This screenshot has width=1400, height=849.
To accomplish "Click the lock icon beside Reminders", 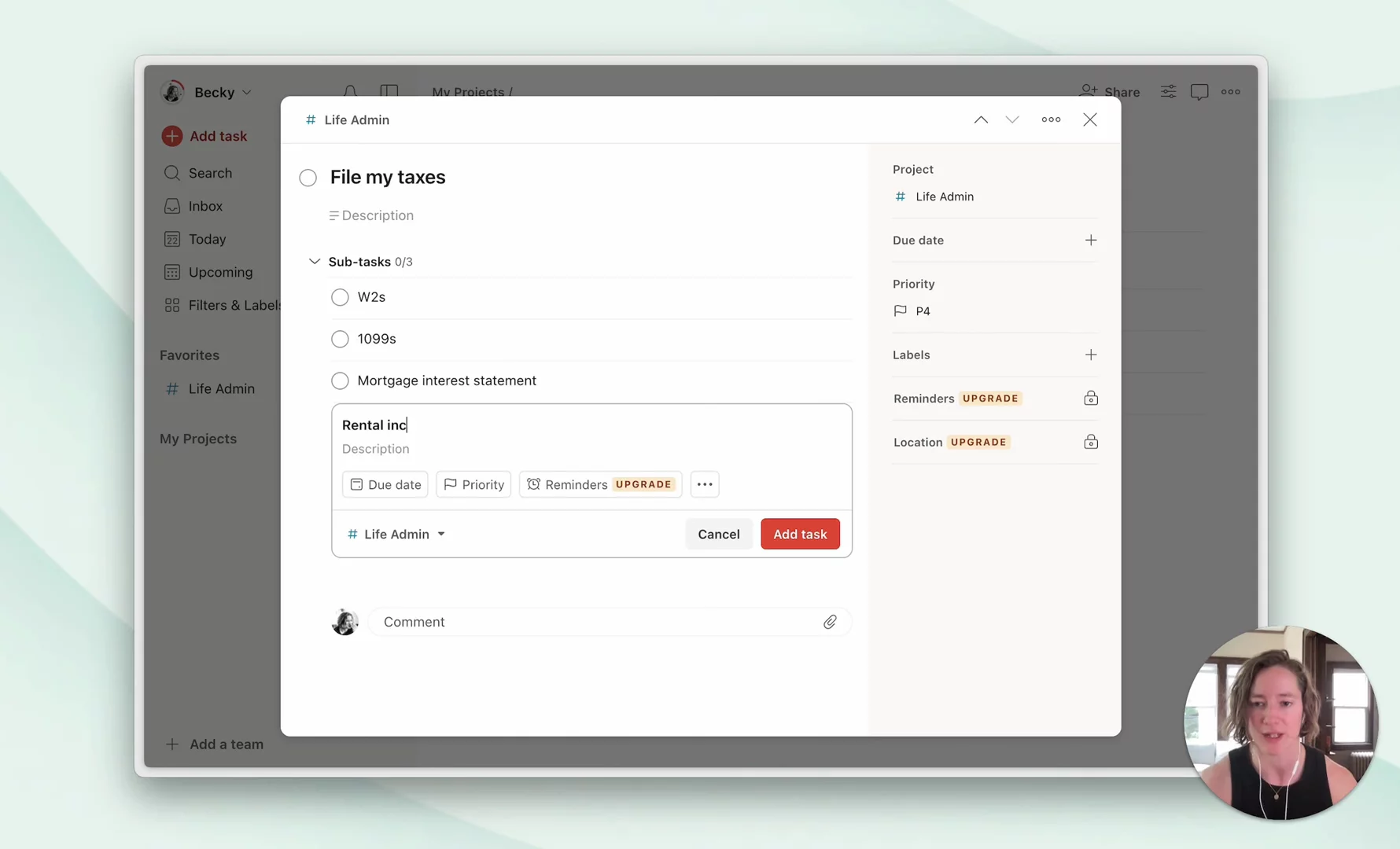I will click(x=1090, y=399).
